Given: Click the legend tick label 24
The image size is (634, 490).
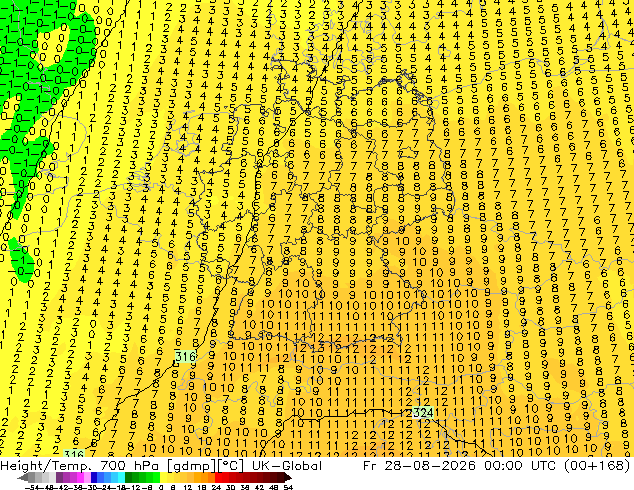Looking at the screenshot, I should coord(216,487).
